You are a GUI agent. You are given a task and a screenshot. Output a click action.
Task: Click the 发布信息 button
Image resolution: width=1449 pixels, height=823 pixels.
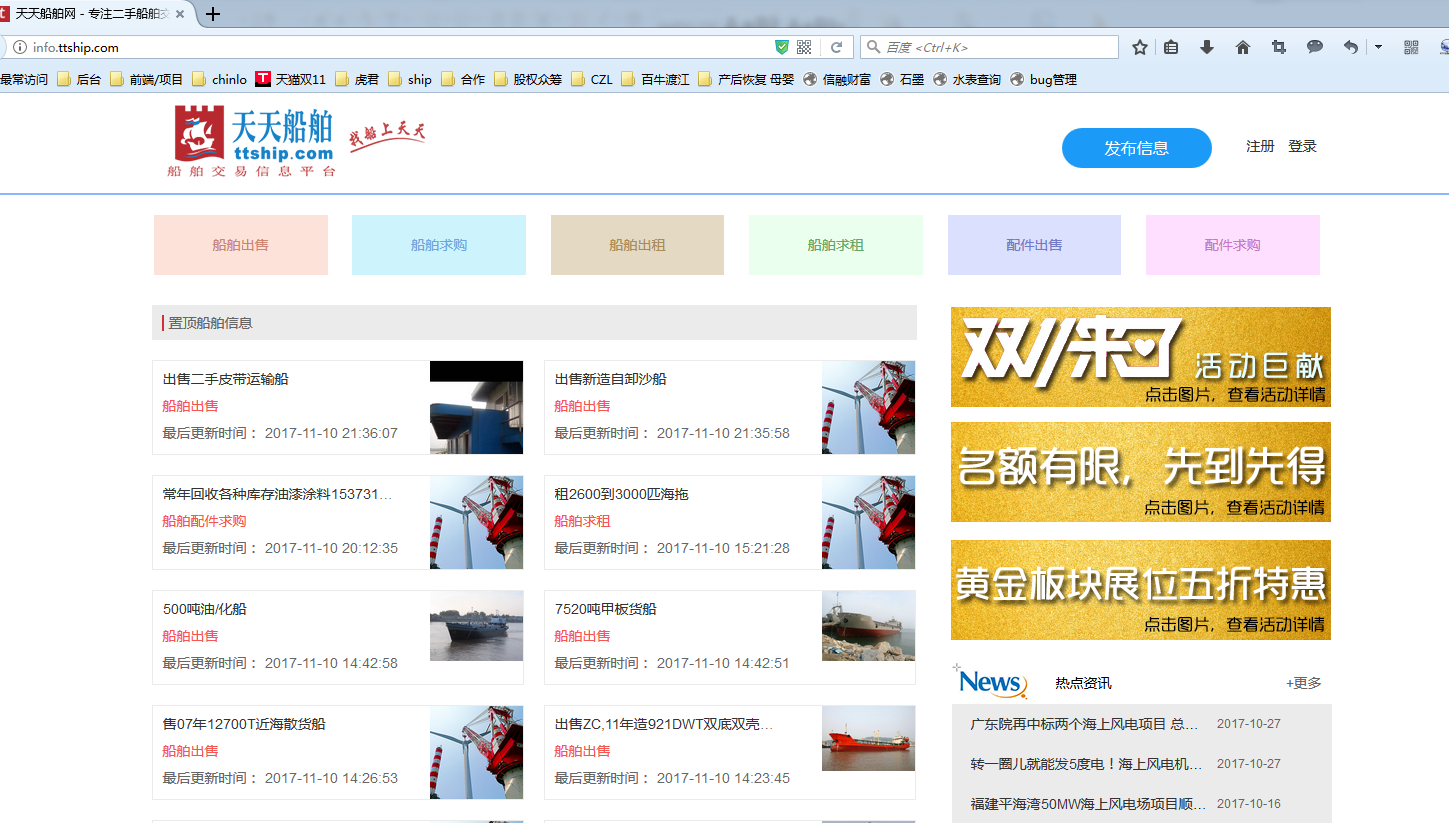[x=1137, y=148]
